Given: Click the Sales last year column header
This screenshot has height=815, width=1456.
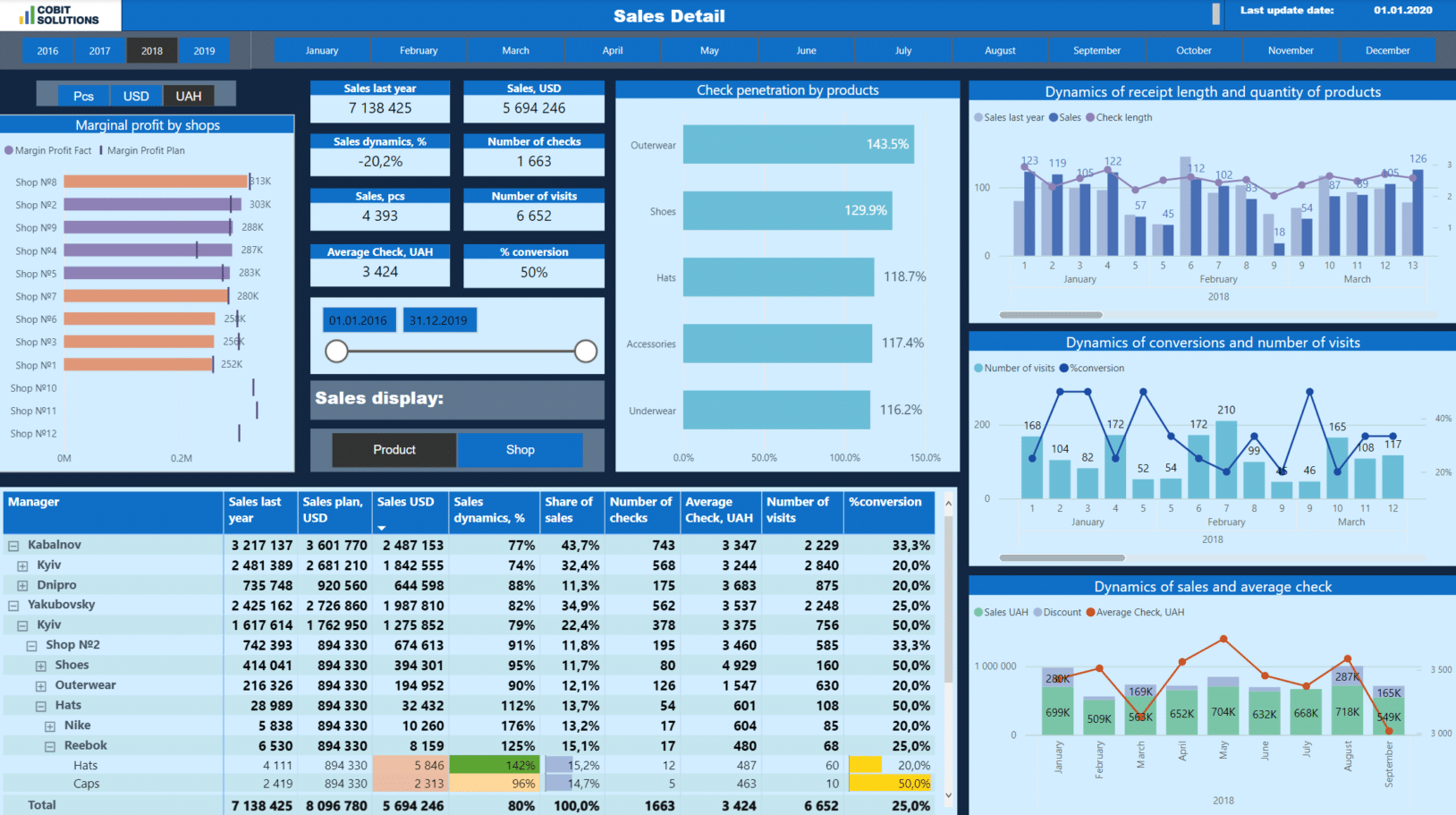Looking at the screenshot, I should tap(260, 512).
